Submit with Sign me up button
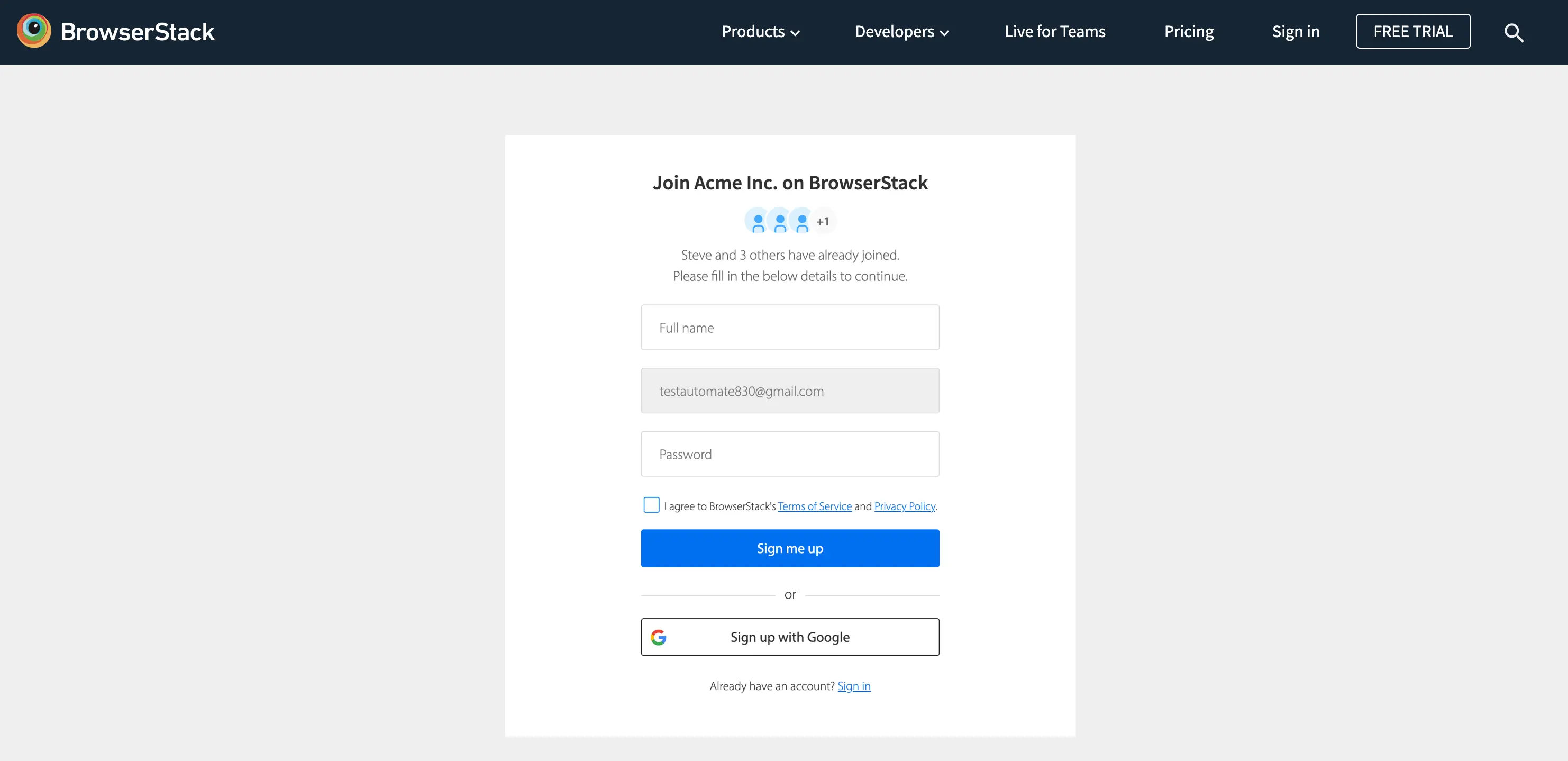This screenshot has height=761, width=1568. click(789, 548)
